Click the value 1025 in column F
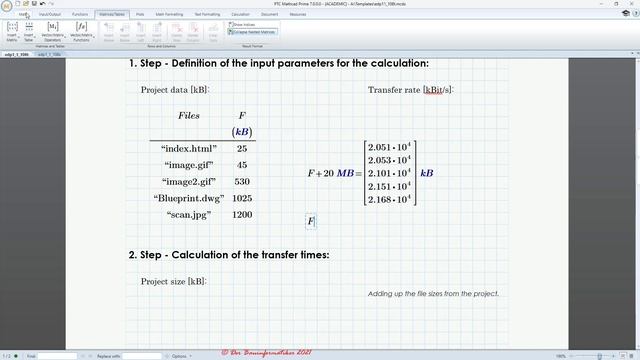 point(242,198)
